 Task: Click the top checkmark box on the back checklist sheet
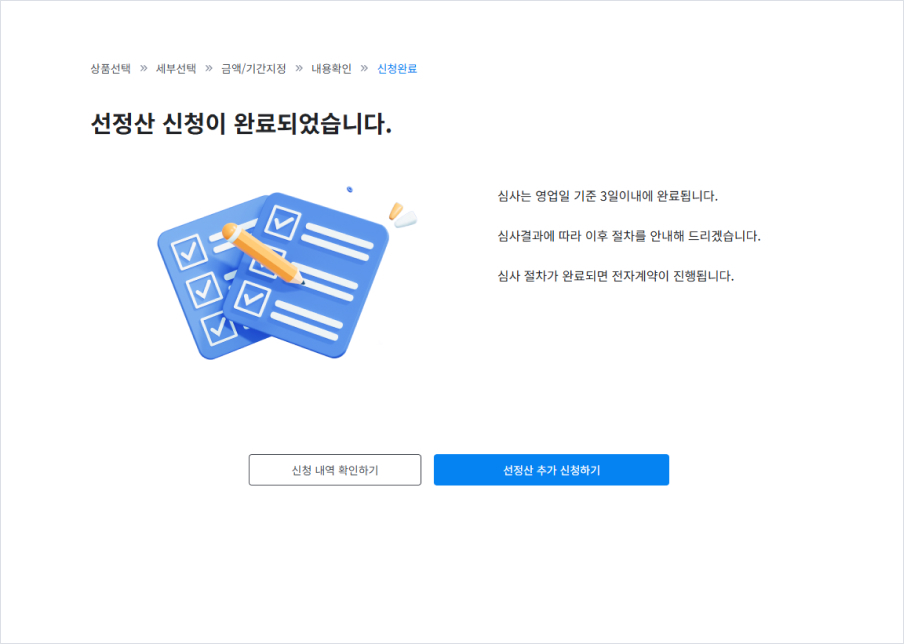(189, 251)
